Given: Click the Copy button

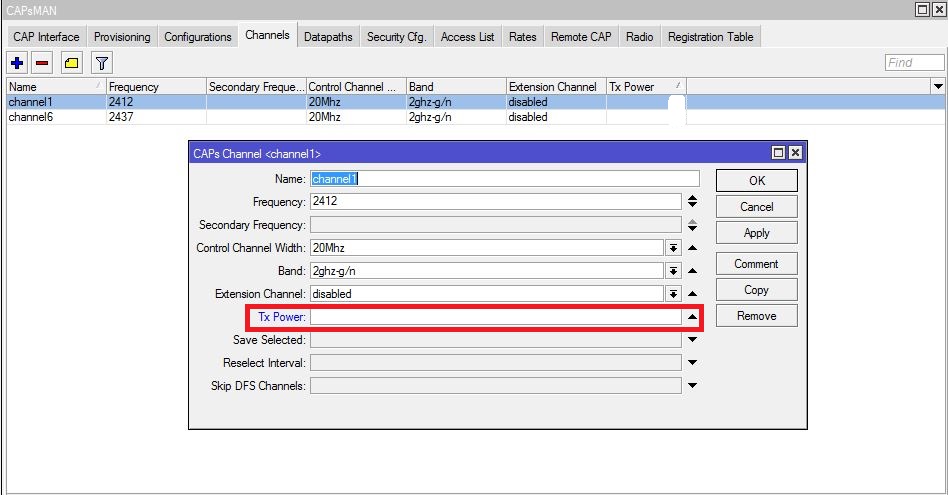Looking at the screenshot, I should [x=756, y=290].
